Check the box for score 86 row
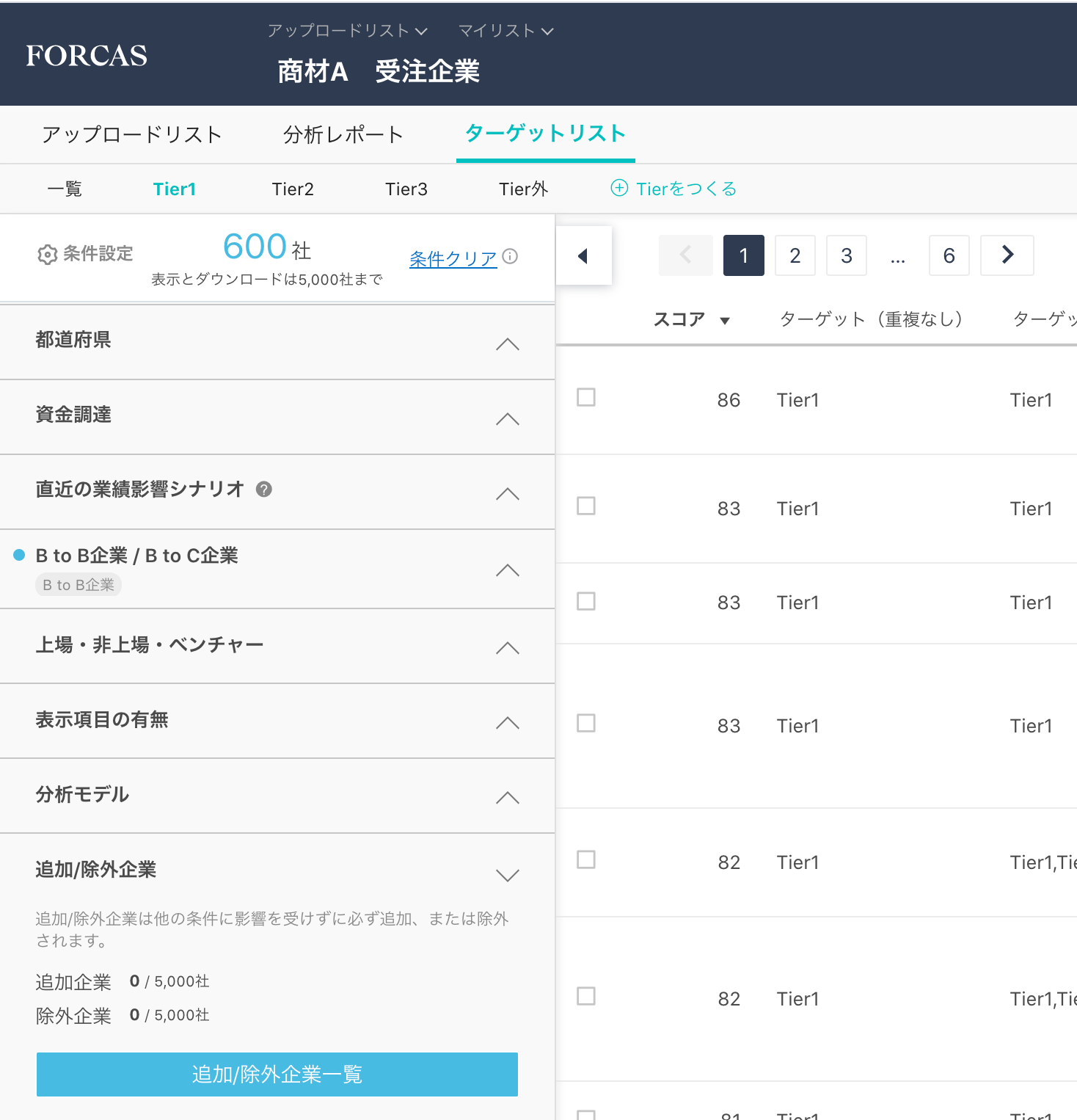 pyautogui.click(x=586, y=398)
